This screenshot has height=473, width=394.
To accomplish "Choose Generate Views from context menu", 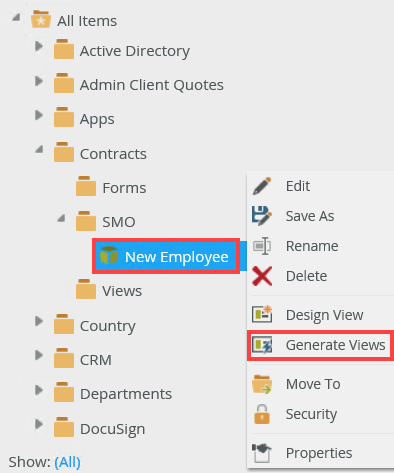I will point(335,345).
